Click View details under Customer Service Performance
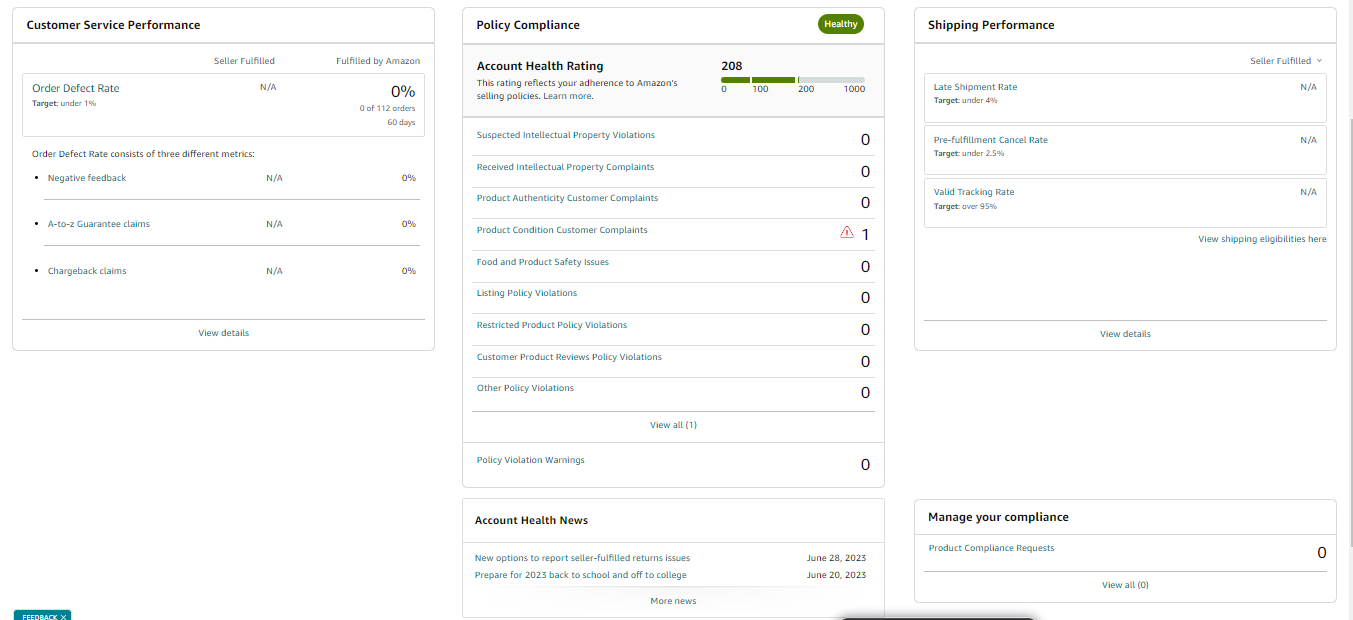This screenshot has height=620, width=1353. [224, 333]
